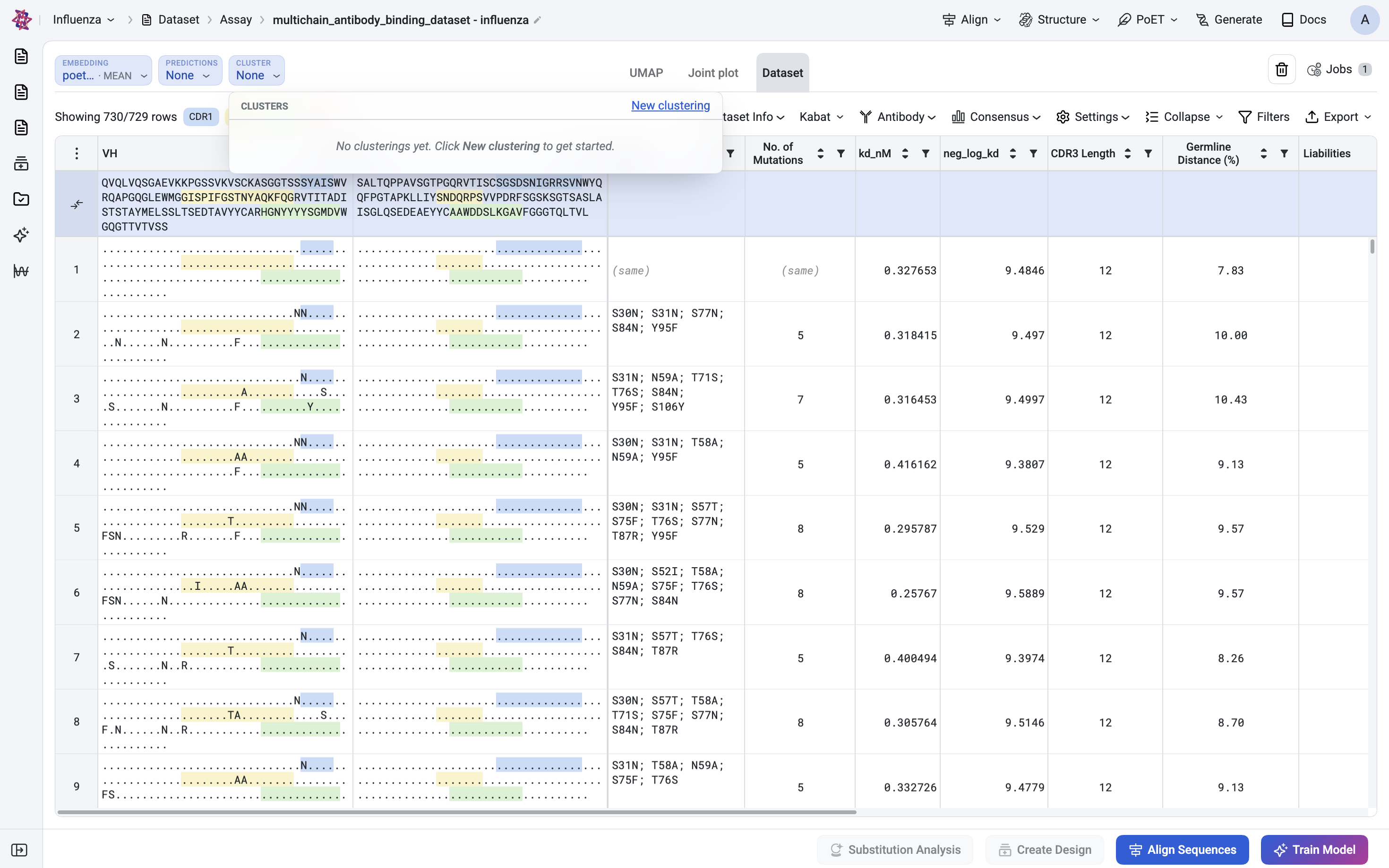
Task: Click the Train Model button
Action: click(x=1314, y=850)
